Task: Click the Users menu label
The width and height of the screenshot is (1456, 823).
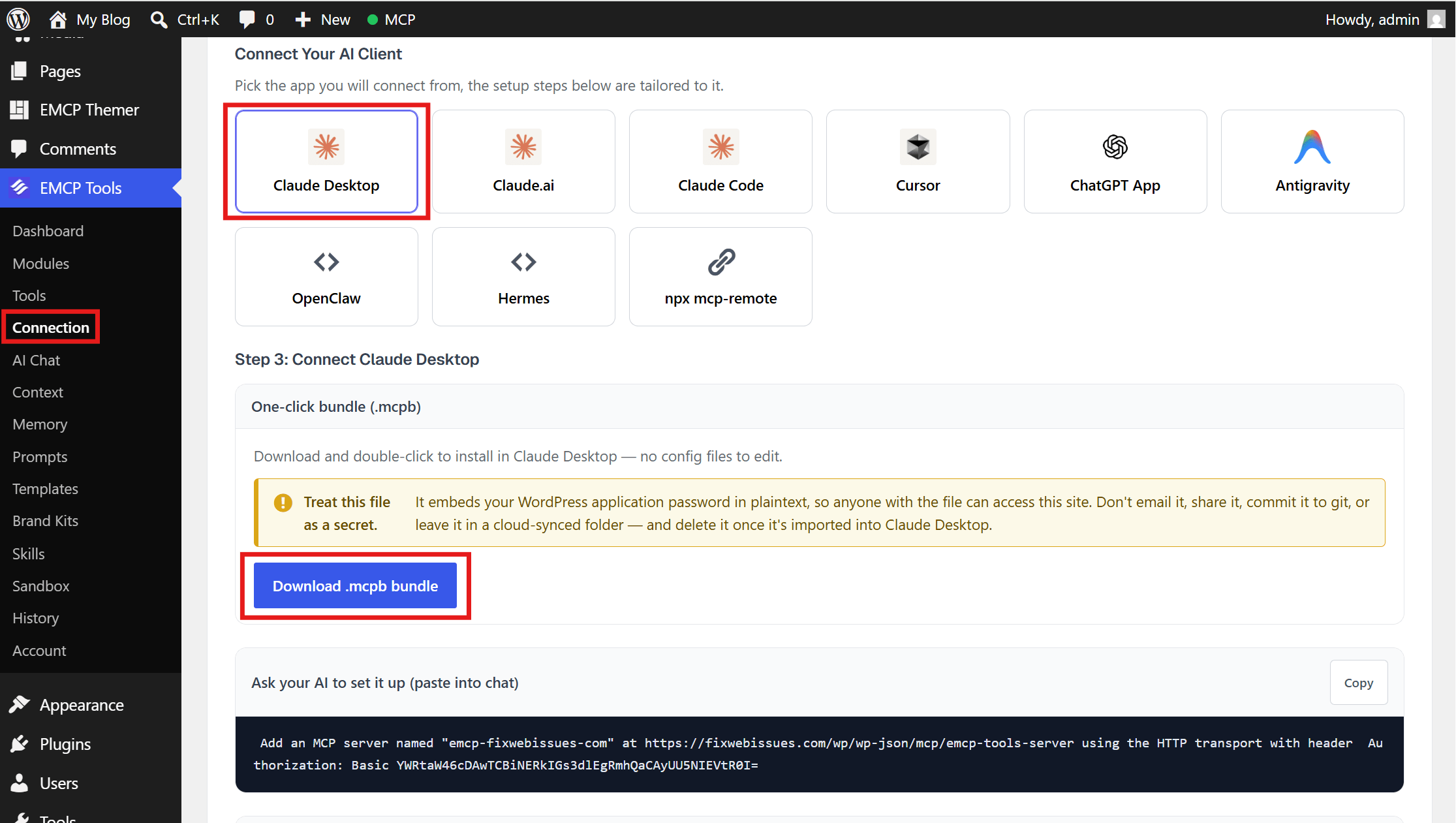Action: [59, 783]
